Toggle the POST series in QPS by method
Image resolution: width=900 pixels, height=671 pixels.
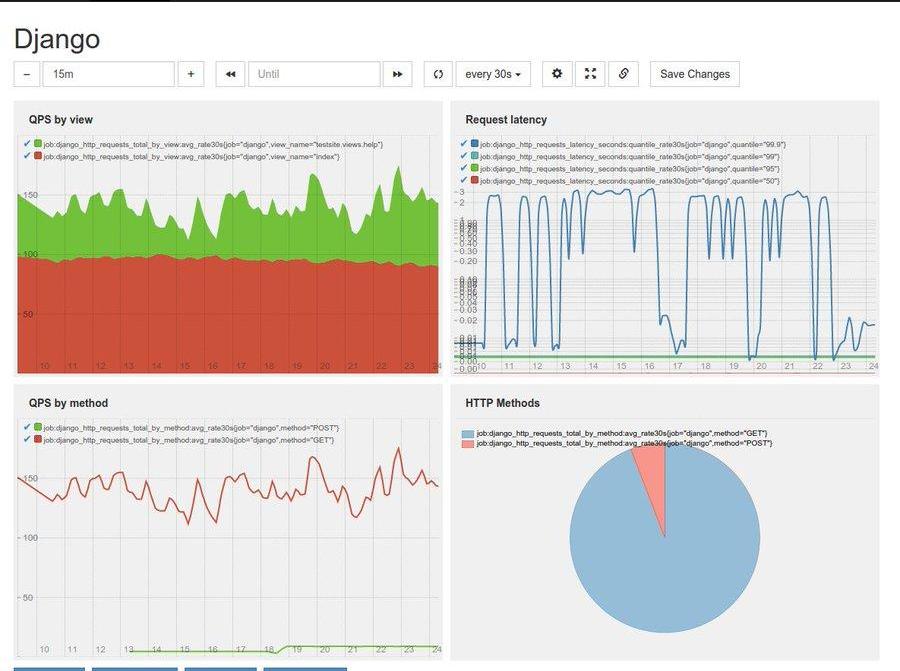[28, 428]
